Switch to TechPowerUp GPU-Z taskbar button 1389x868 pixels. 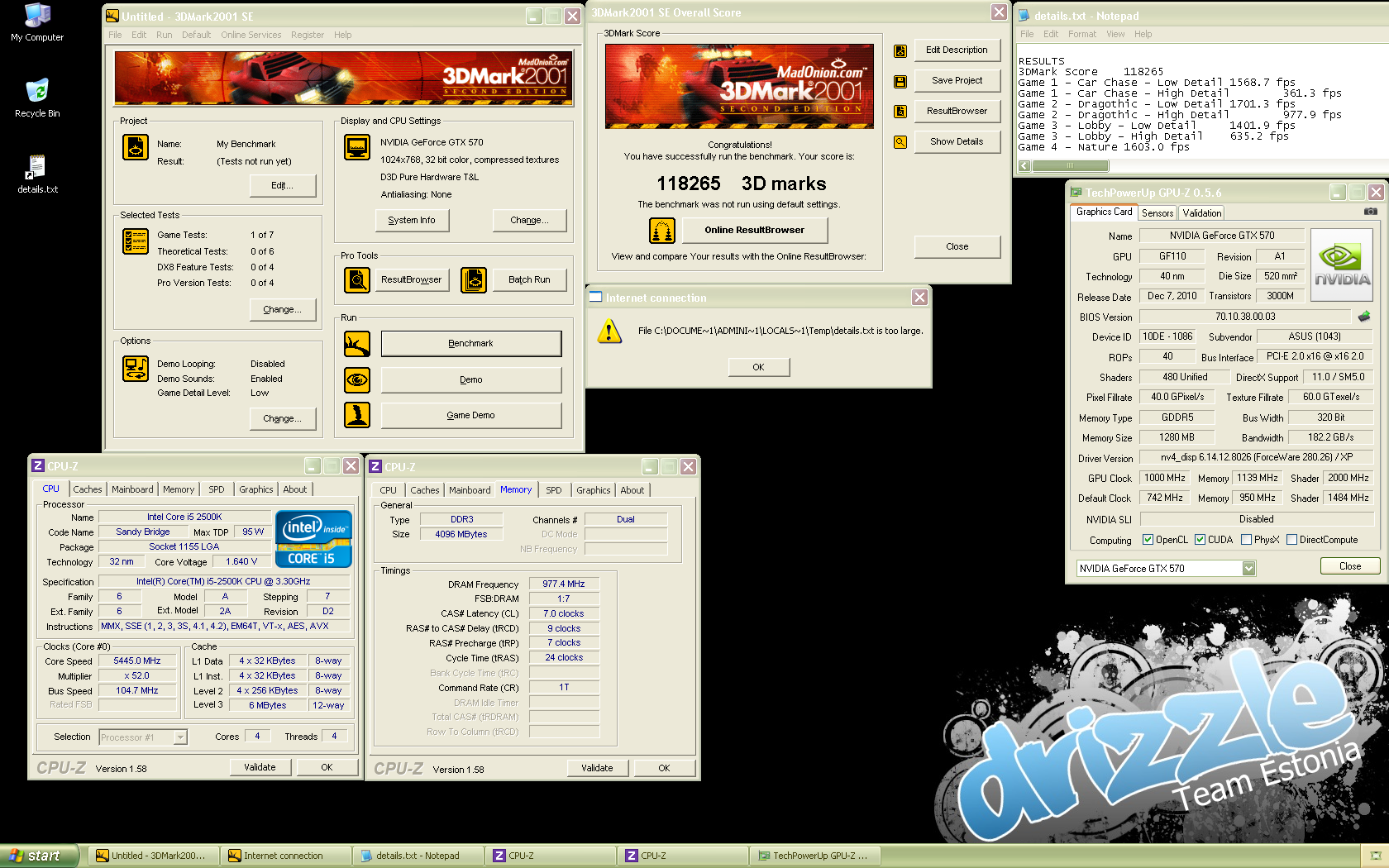(x=814, y=856)
